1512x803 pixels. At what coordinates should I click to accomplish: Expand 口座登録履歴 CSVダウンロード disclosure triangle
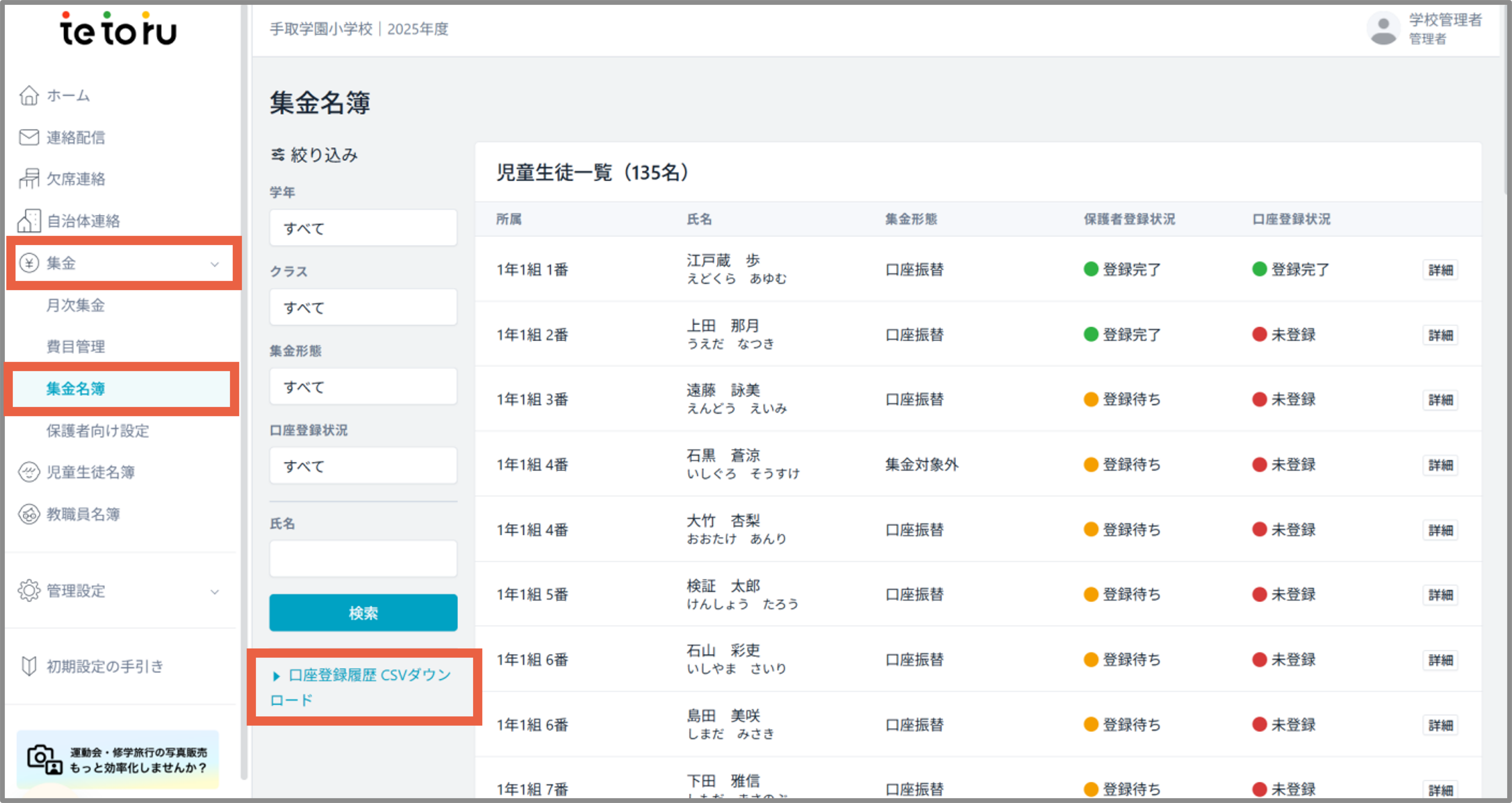[277, 676]
